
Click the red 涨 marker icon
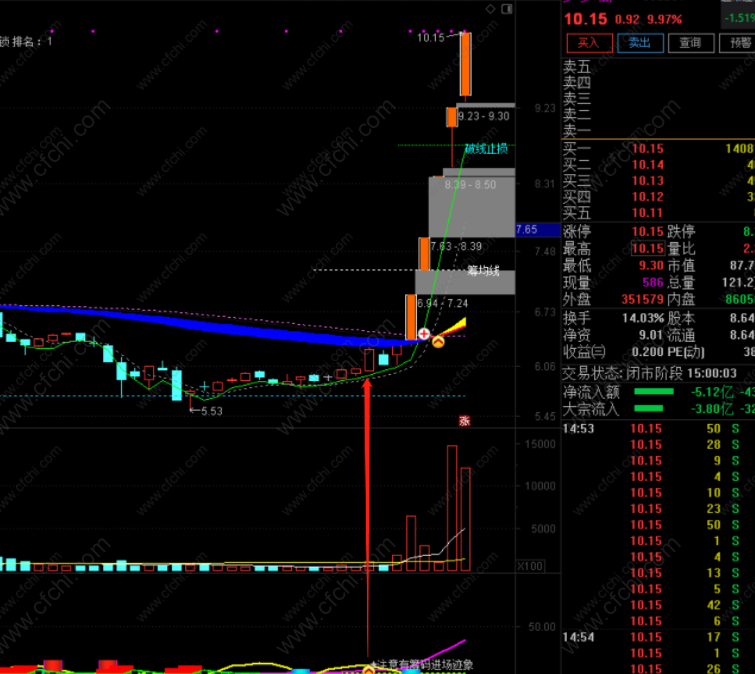point(464,421)
